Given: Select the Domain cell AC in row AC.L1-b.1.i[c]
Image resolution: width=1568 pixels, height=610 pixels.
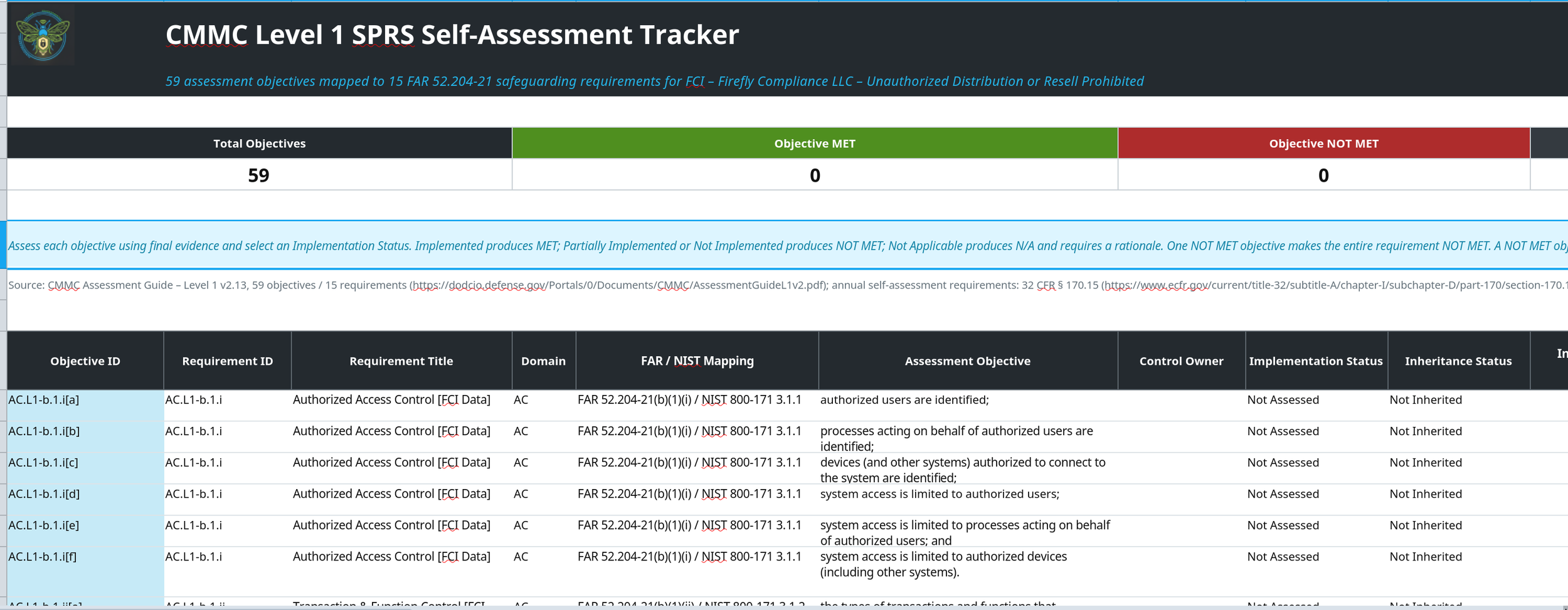Looking at the screenshot, I should pos(544,468).
